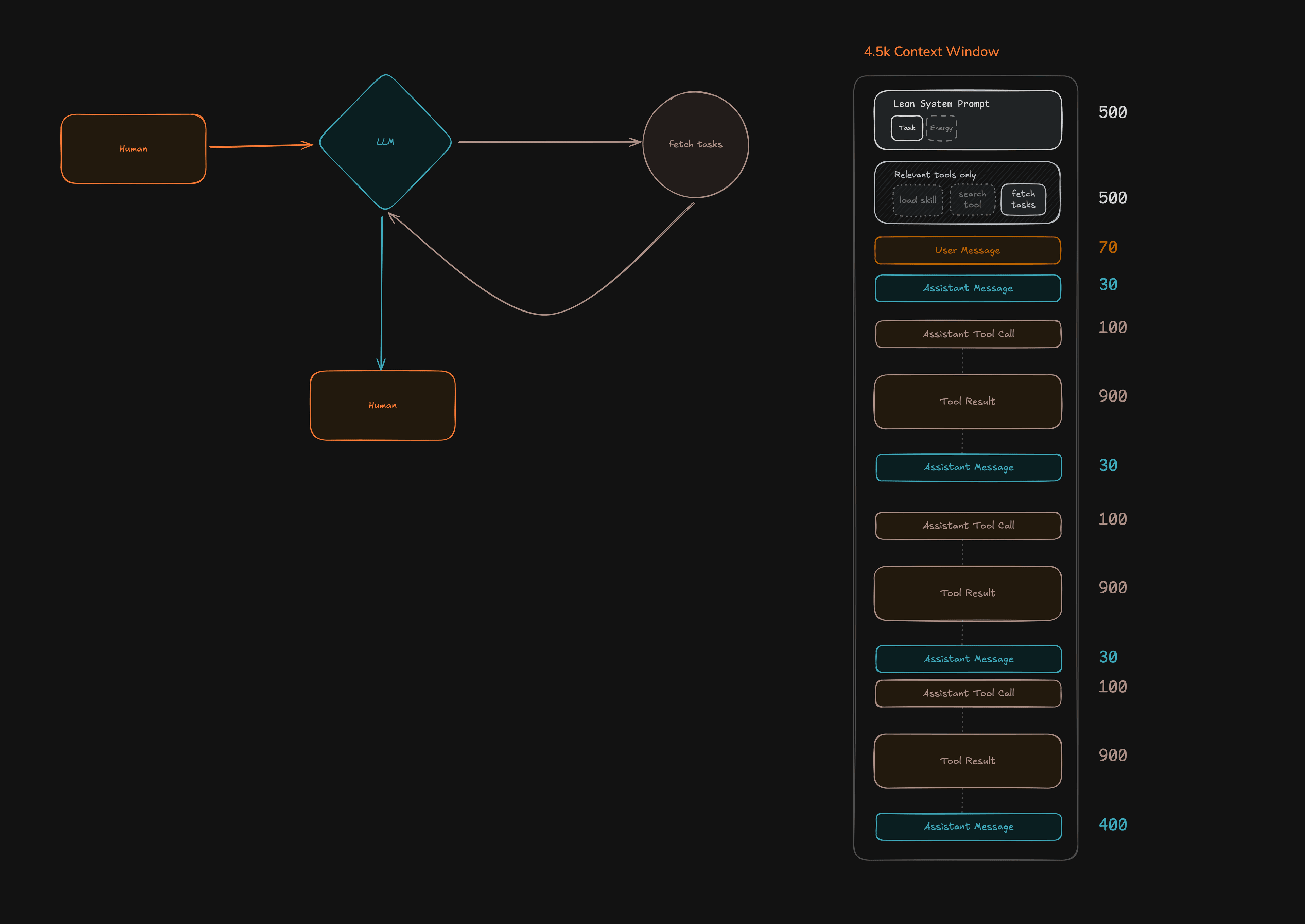Click the 500 count beside Lean System Prompt
The image size is (1305, 924).
point(1113,113)
